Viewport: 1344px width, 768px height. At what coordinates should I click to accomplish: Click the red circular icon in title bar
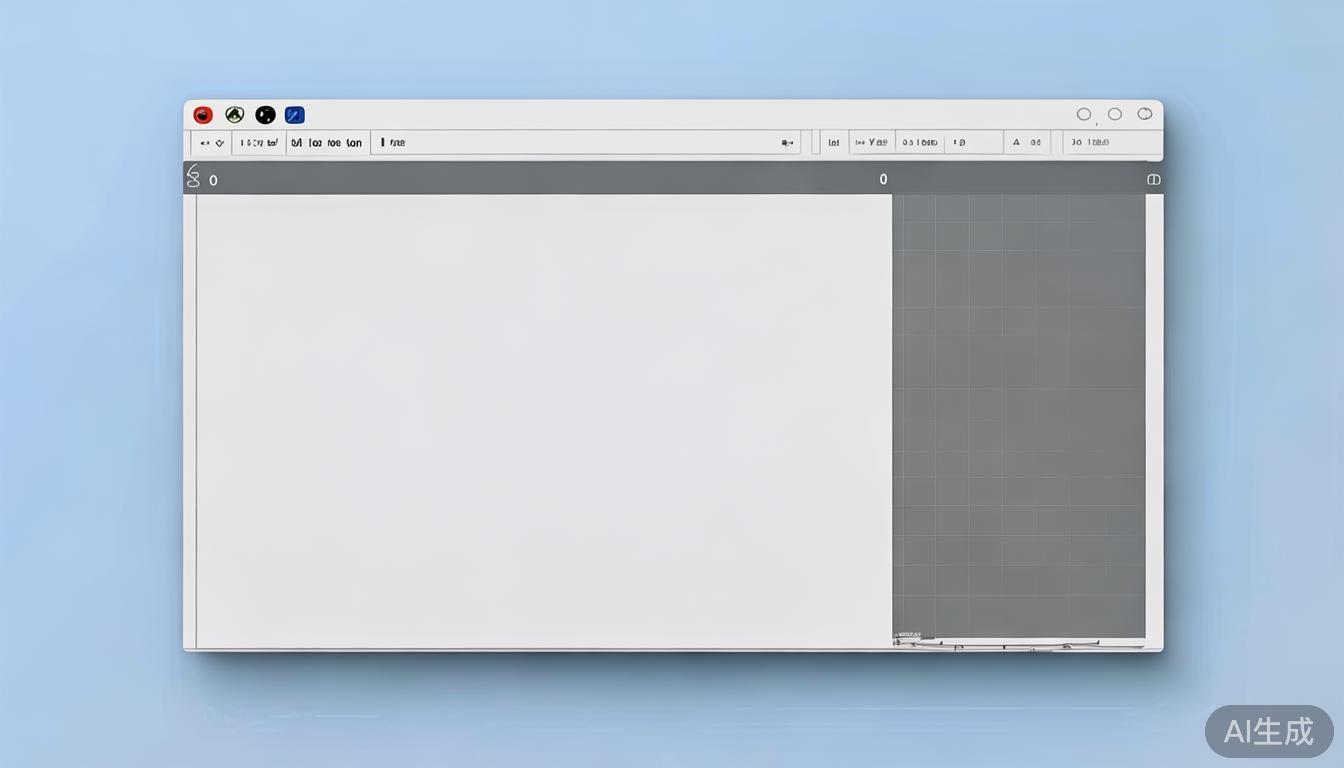point(203,115)
